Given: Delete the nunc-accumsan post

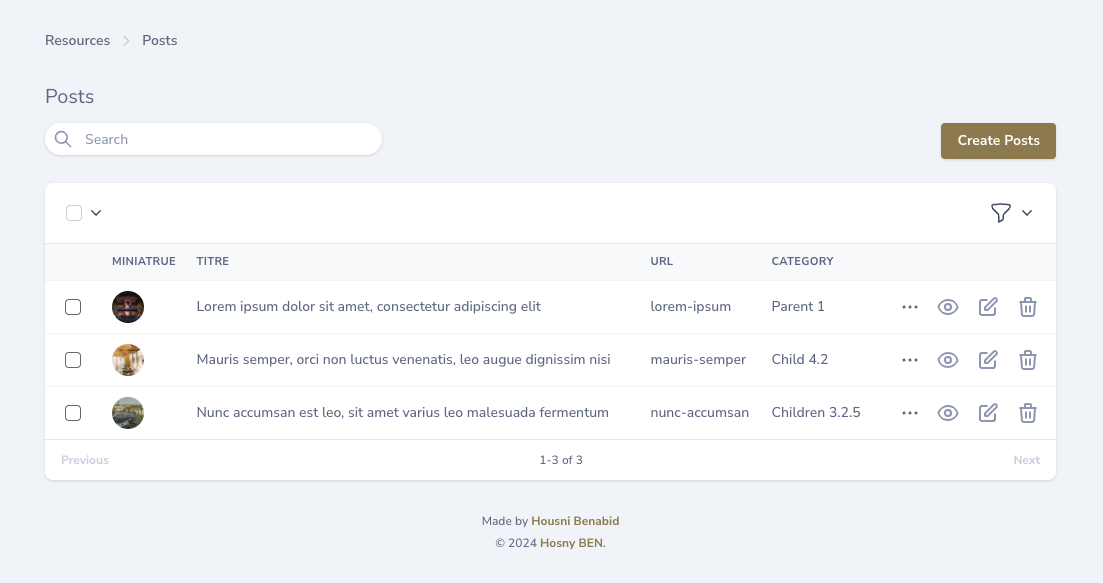Looking at the screenshot, I should [x=1027, y=412].
